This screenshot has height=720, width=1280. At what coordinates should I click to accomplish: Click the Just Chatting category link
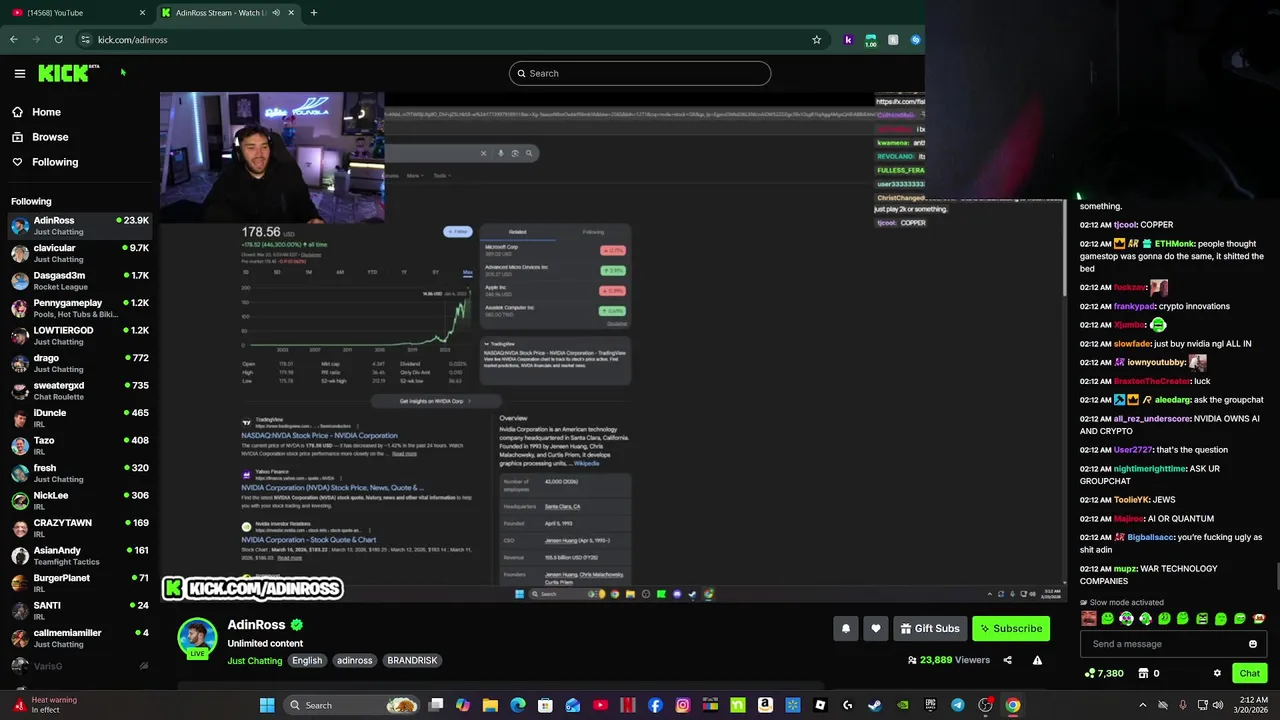pos(255,661)
